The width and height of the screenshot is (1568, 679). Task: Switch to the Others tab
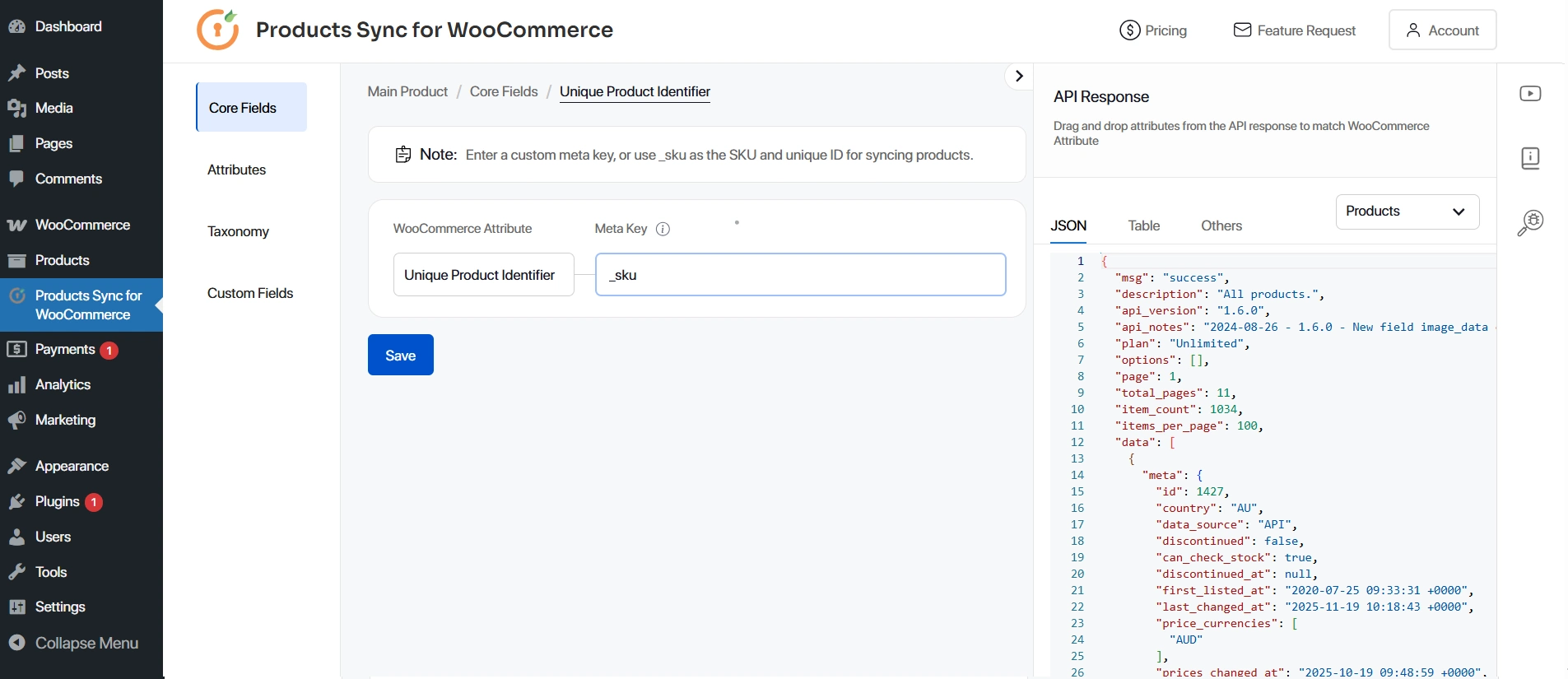[x=1221, y=226]
